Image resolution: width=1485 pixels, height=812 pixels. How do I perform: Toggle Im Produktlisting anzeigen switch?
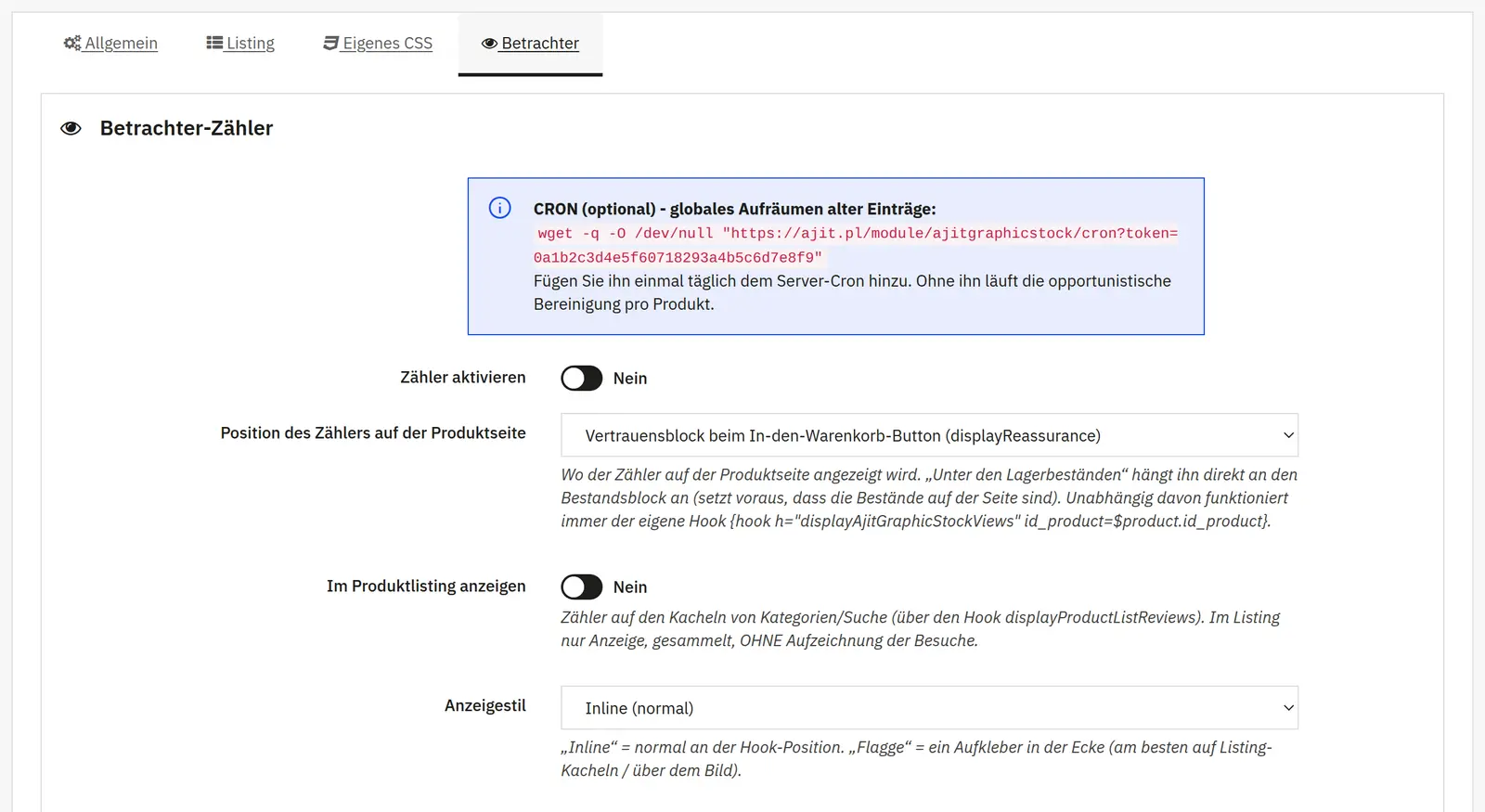(581, 586)
